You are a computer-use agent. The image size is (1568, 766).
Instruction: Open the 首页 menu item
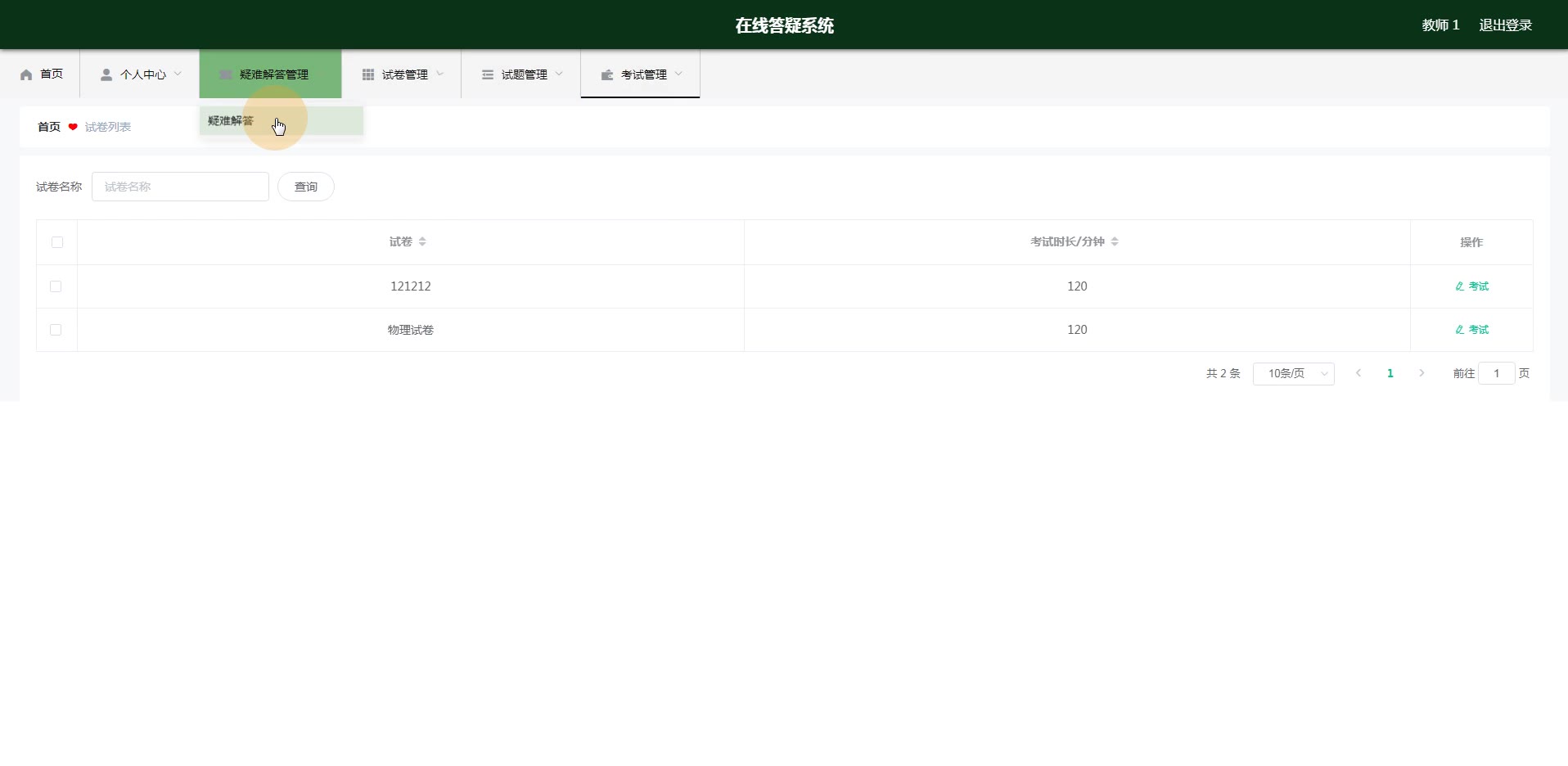tap(40, 74)
